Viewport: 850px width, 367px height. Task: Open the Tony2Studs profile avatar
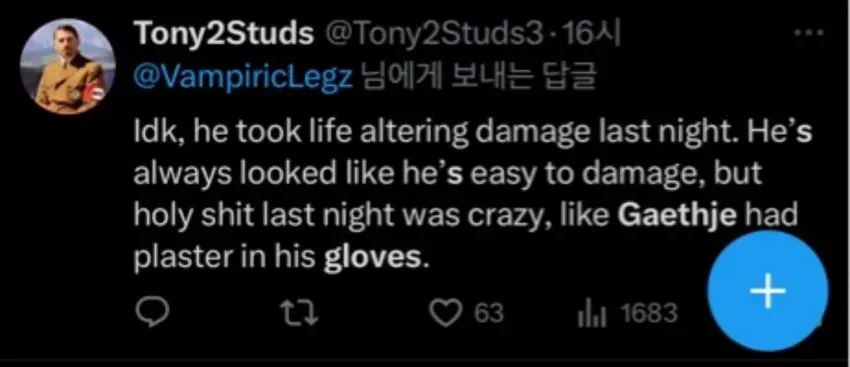coord(68,66)
